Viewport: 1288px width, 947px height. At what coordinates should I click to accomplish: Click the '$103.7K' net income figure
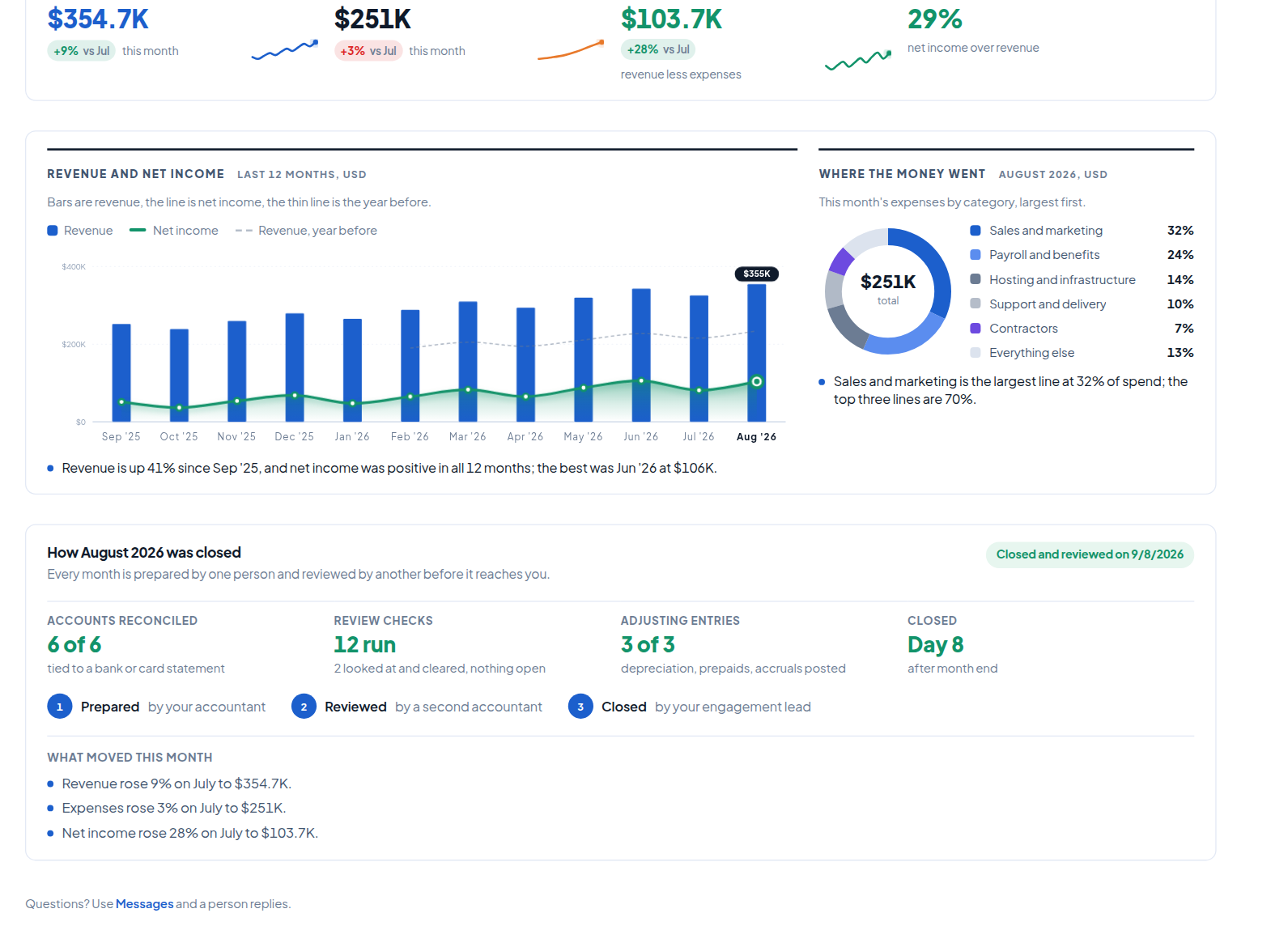(671, 19)
